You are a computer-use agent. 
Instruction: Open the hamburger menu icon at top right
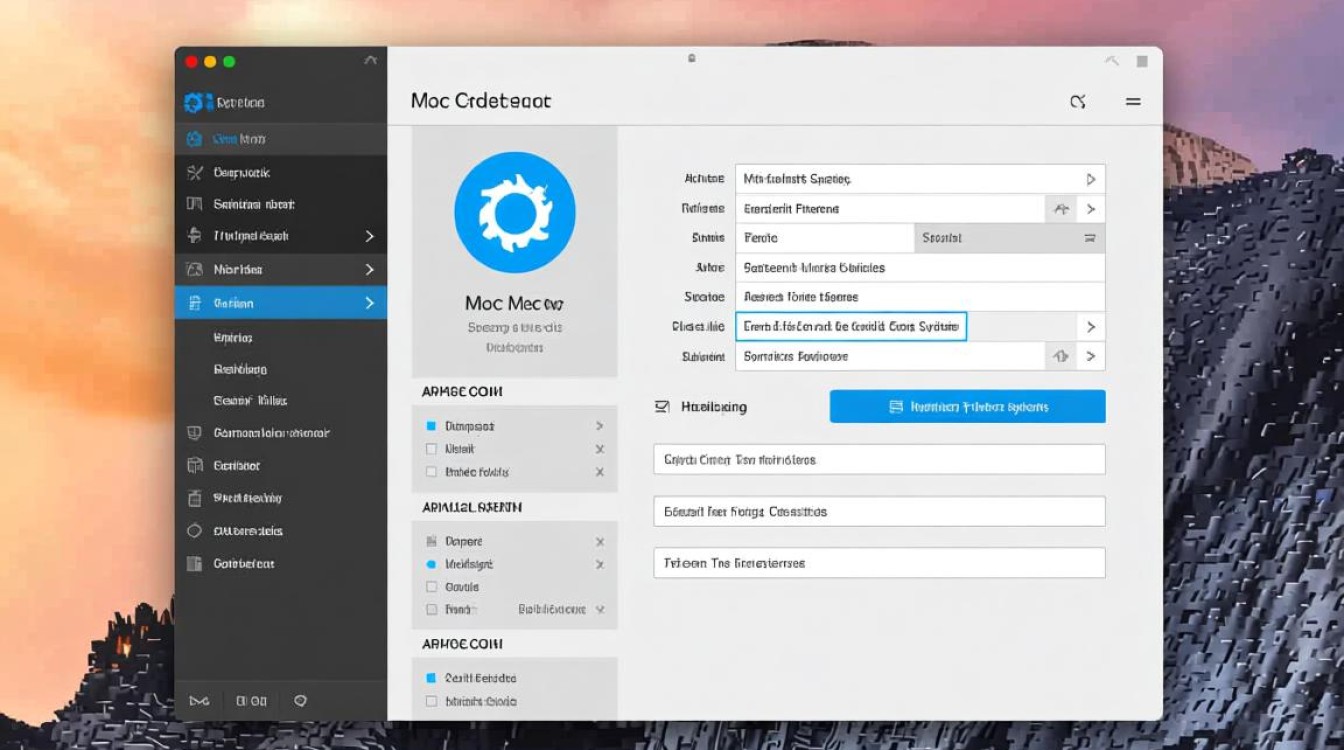pyautogui.click(x=1133, y=102)
